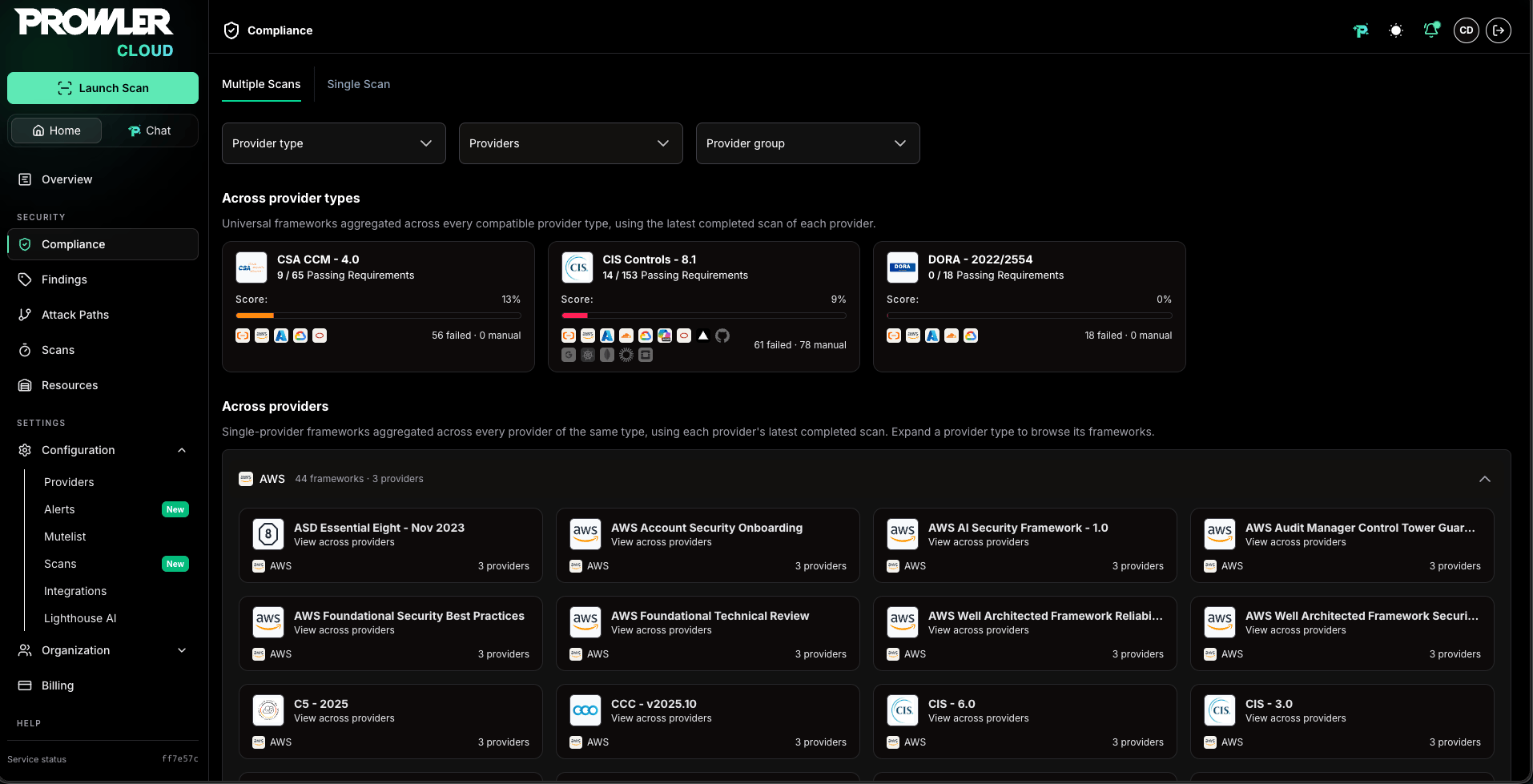Click DORA logo icon

pos(903,267)
